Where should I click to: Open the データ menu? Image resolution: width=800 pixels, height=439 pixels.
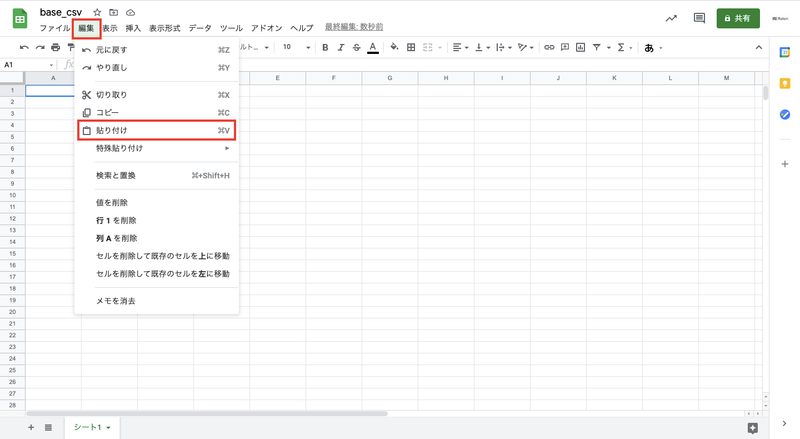(x=200, y=28)
